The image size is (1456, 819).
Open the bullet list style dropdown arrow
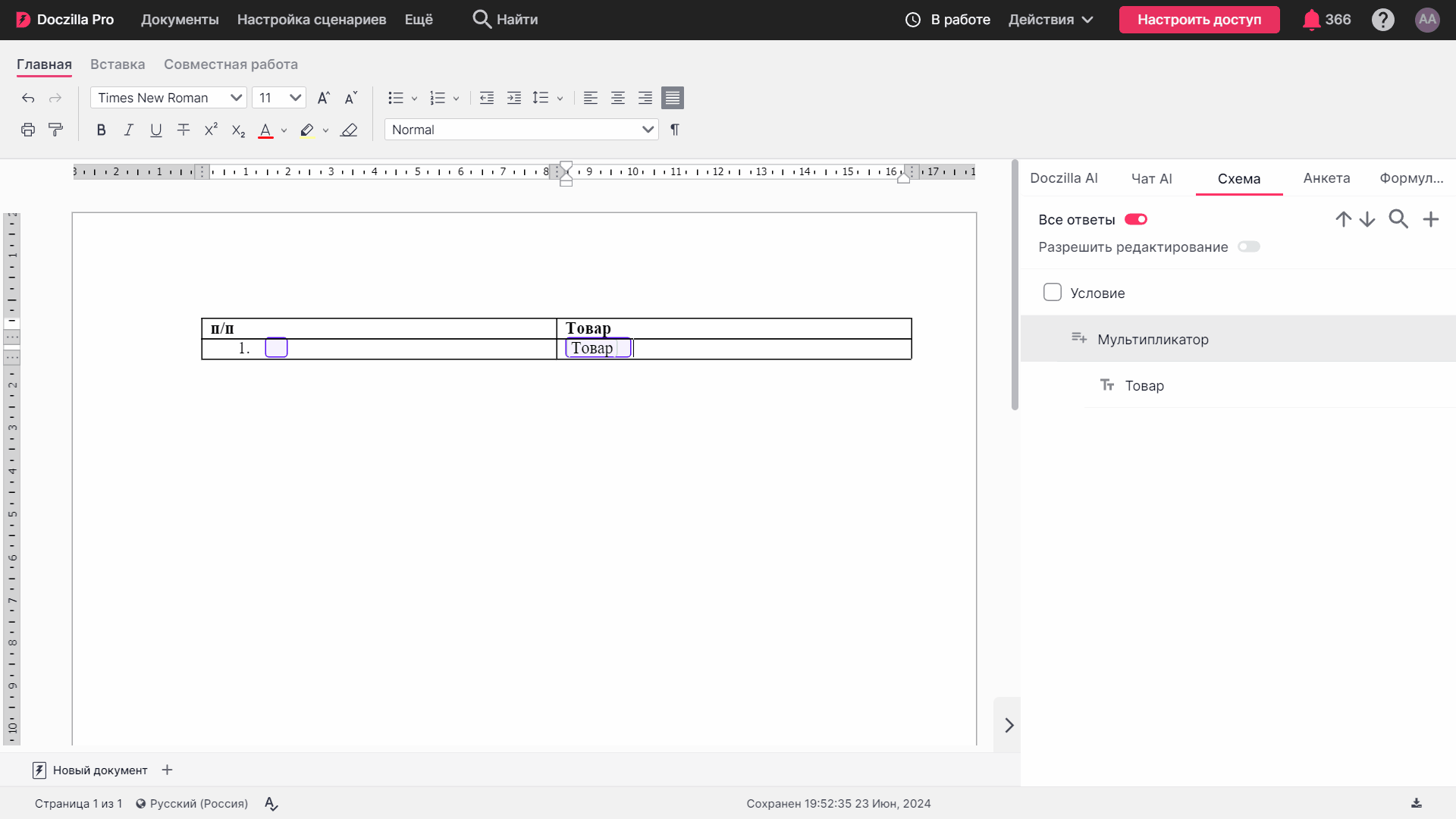coord(414,99)
